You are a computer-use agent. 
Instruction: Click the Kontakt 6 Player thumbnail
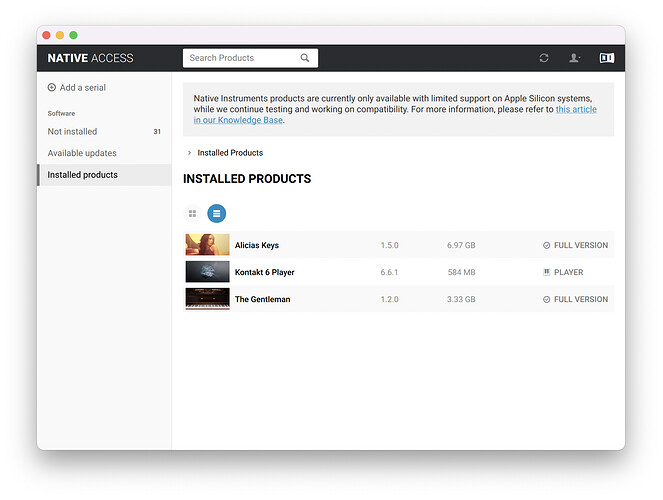click(x=208, y=272)
